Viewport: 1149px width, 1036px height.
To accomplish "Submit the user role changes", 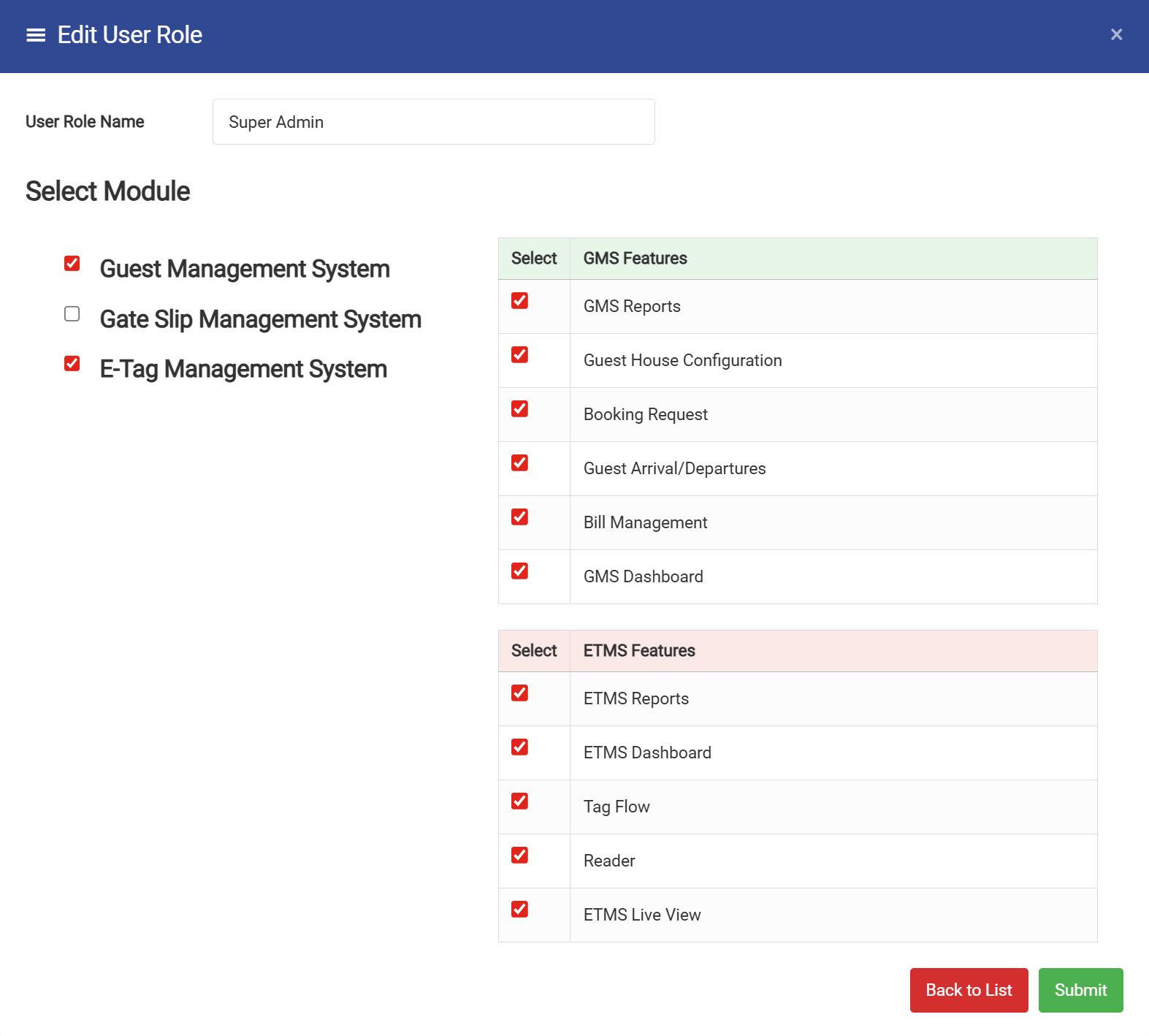I will tap(1080, 990).
